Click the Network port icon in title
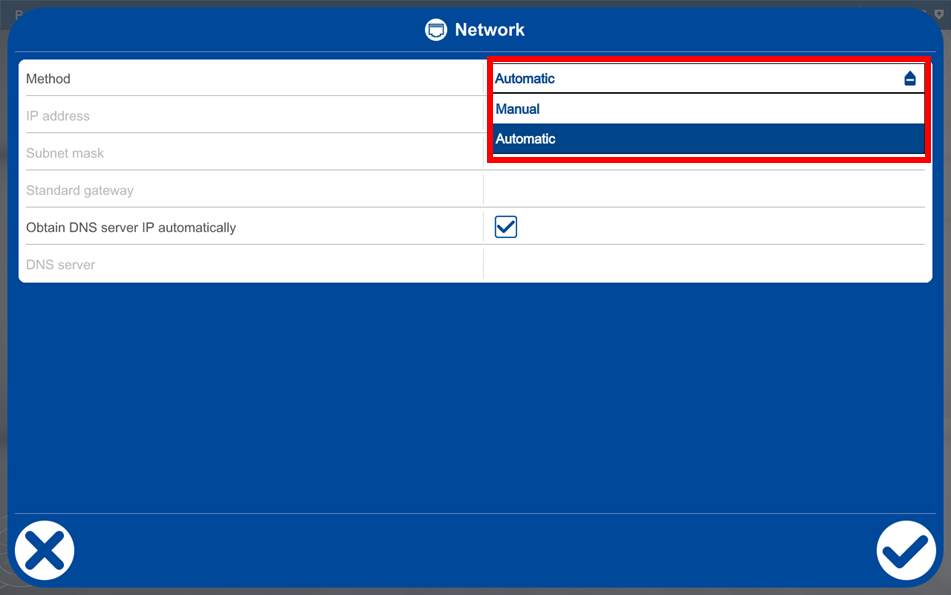The width and height of the screenshot is (951, 595). [x=436, y=30]
